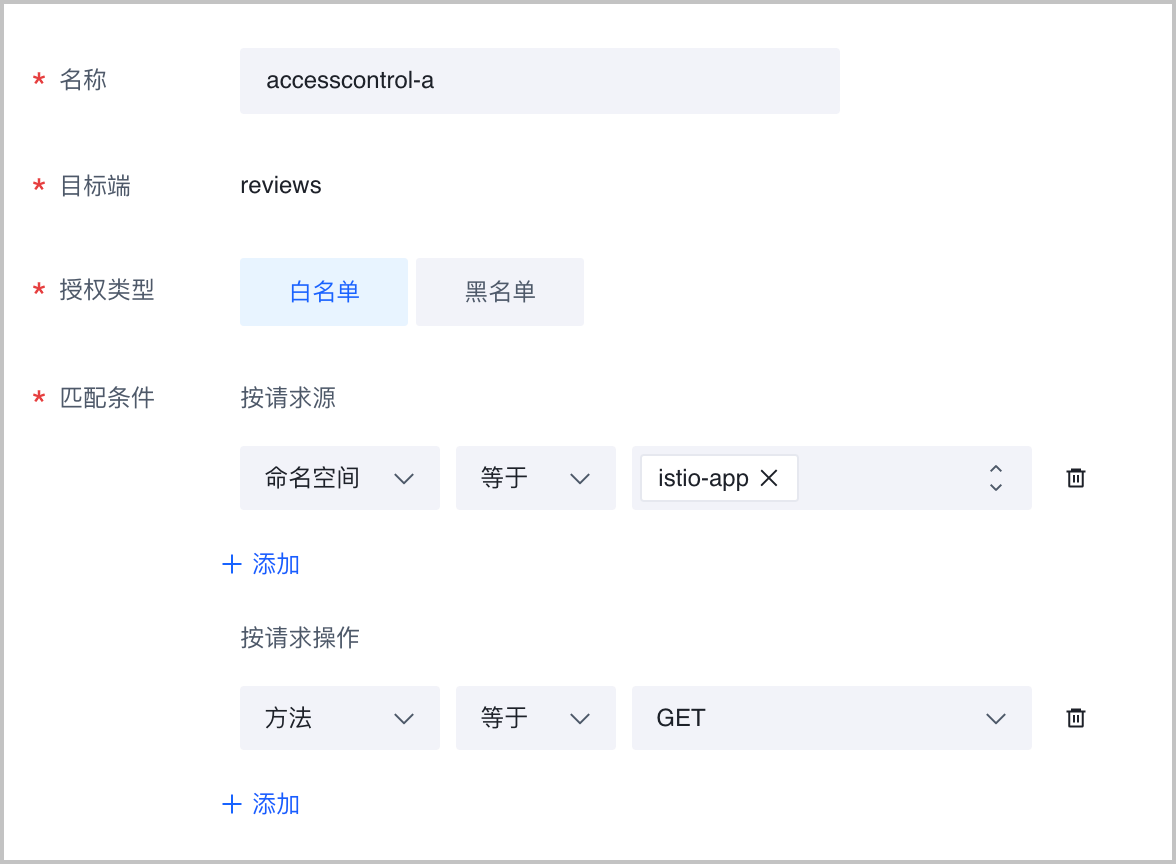Click the 授权类型 field label

point(107,290)
